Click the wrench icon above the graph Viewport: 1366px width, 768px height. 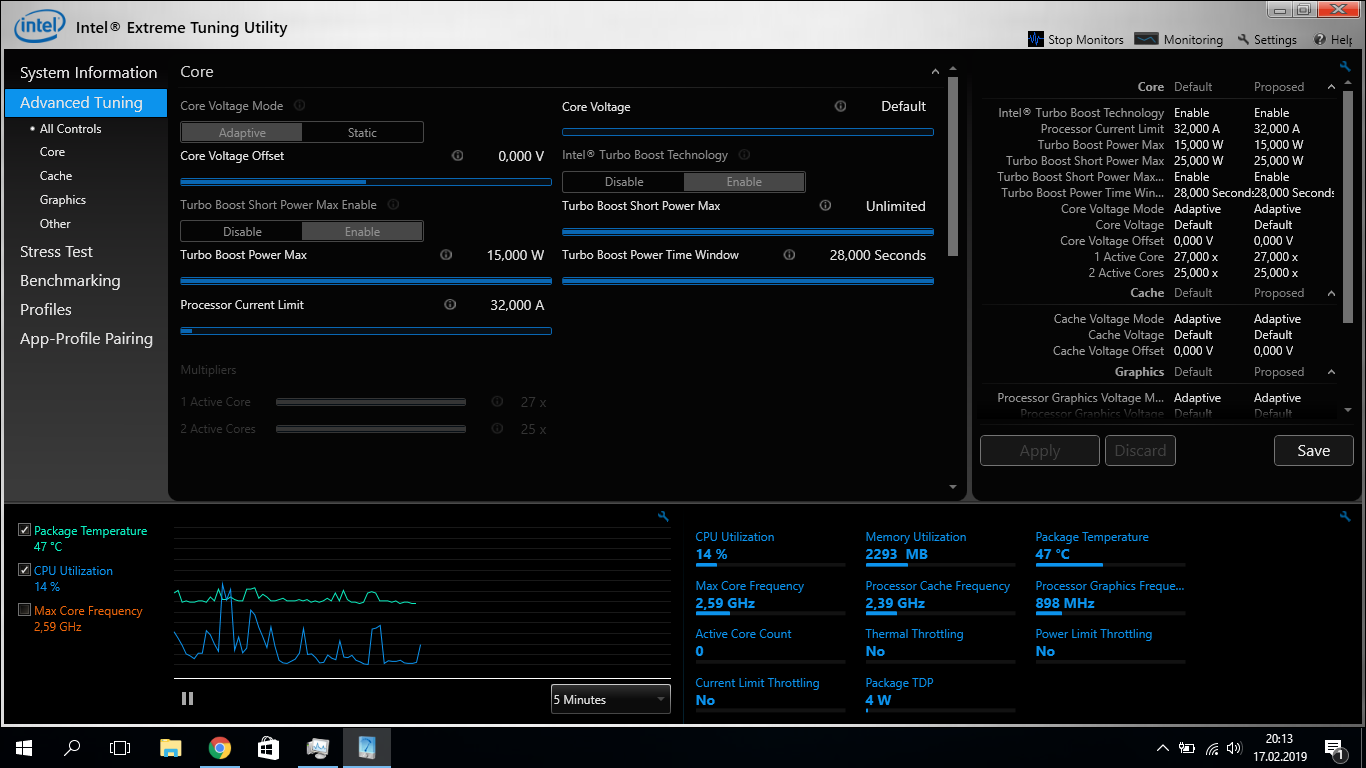tap(663, 516)
